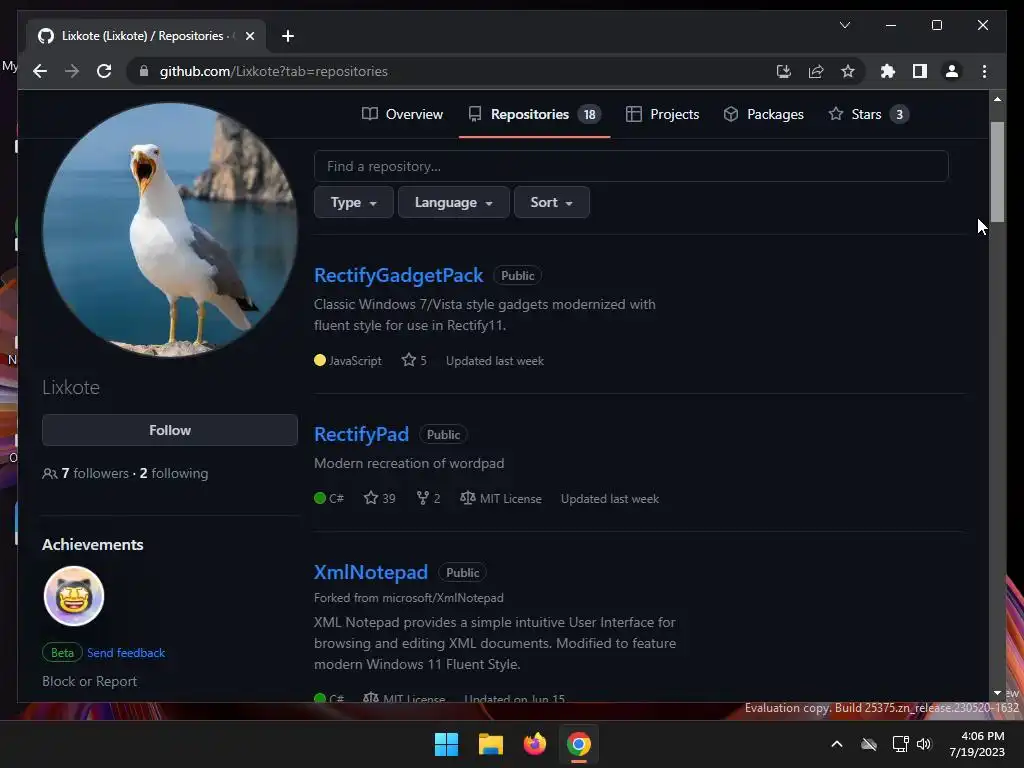Open the tab search chevron
Screen dimensions: 1024x768
tap(844, 25)
